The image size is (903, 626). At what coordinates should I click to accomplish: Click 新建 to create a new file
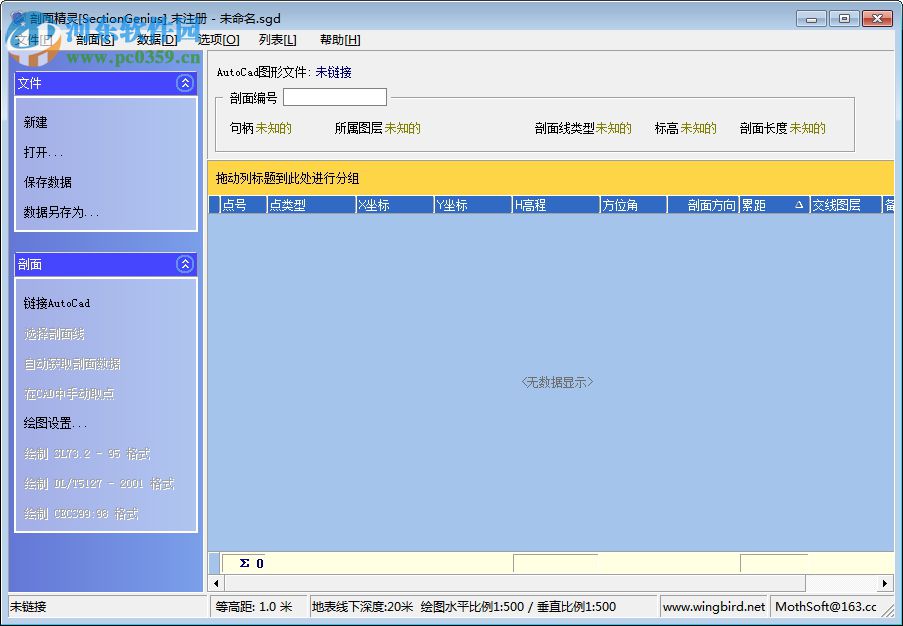click(x=36, y=122)
